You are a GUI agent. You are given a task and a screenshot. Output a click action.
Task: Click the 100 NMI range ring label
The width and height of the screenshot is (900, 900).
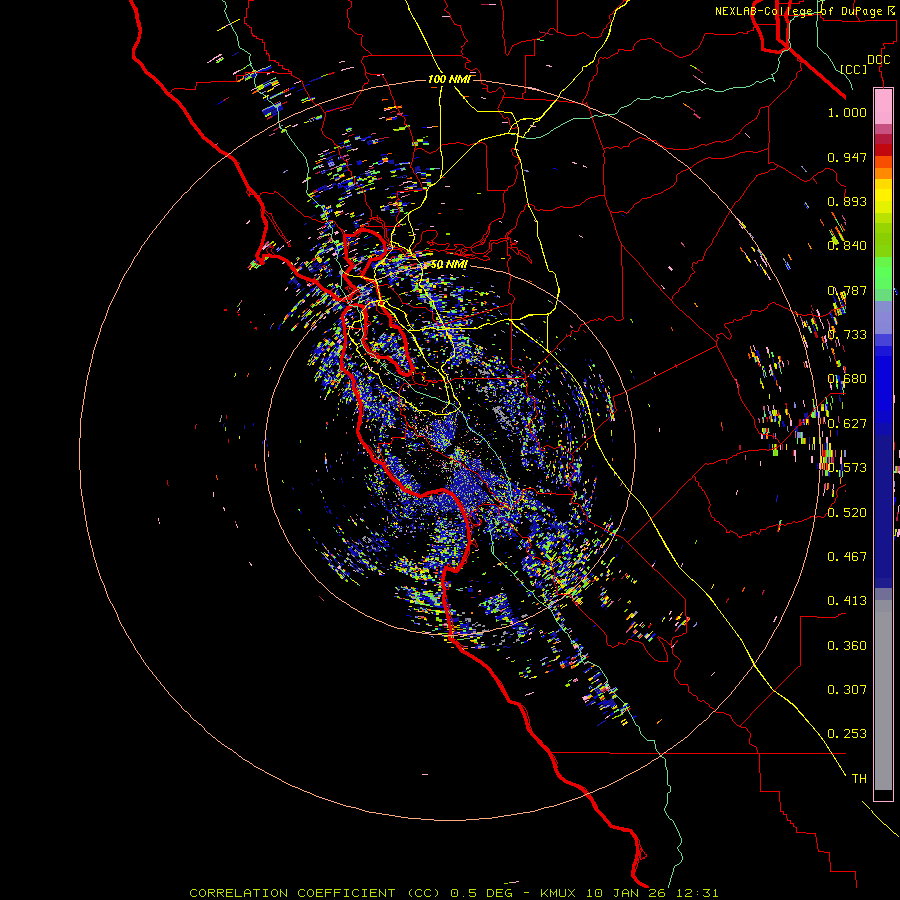coord(449,79)
